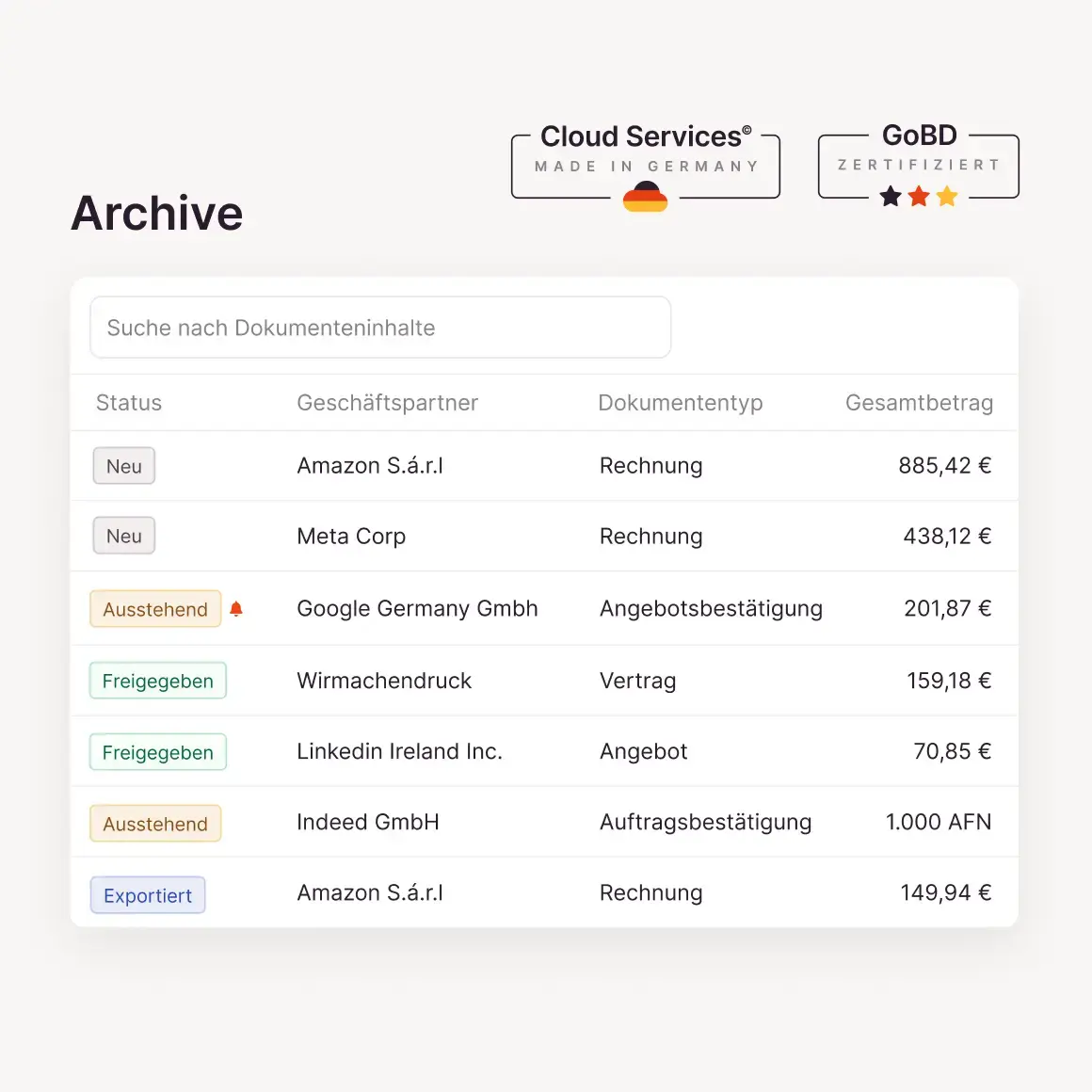The width and height of the screenshot is (1092, 1092).
Task: Sort by Gesamtbetrag column header
Action: click(x=919, y=403)
